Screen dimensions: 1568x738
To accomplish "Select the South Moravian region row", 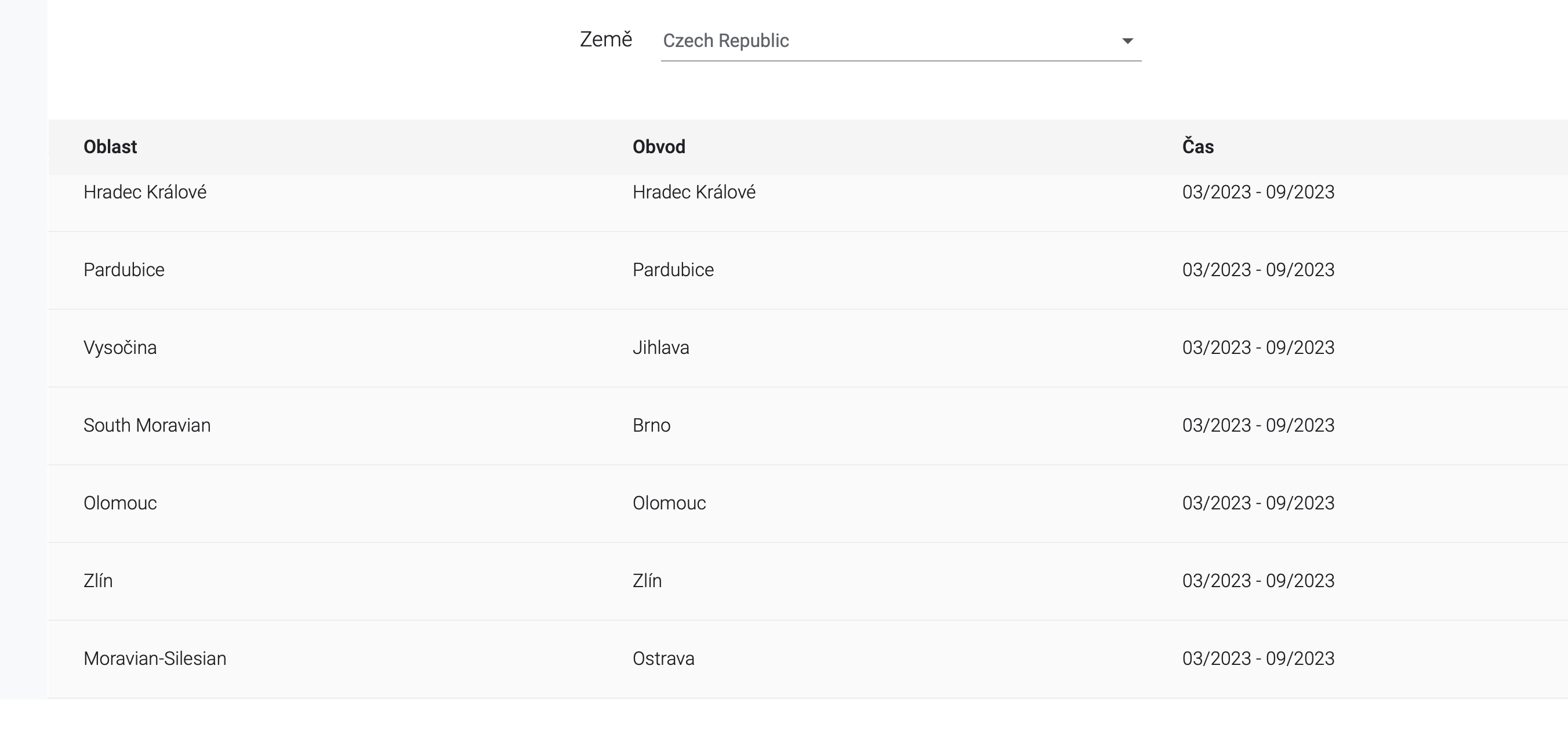I will click(x=147, y=425).
